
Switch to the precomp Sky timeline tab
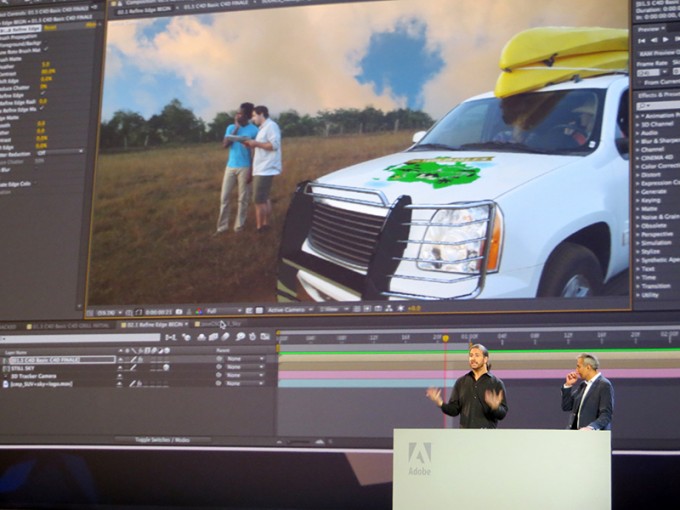coord(218,324)
